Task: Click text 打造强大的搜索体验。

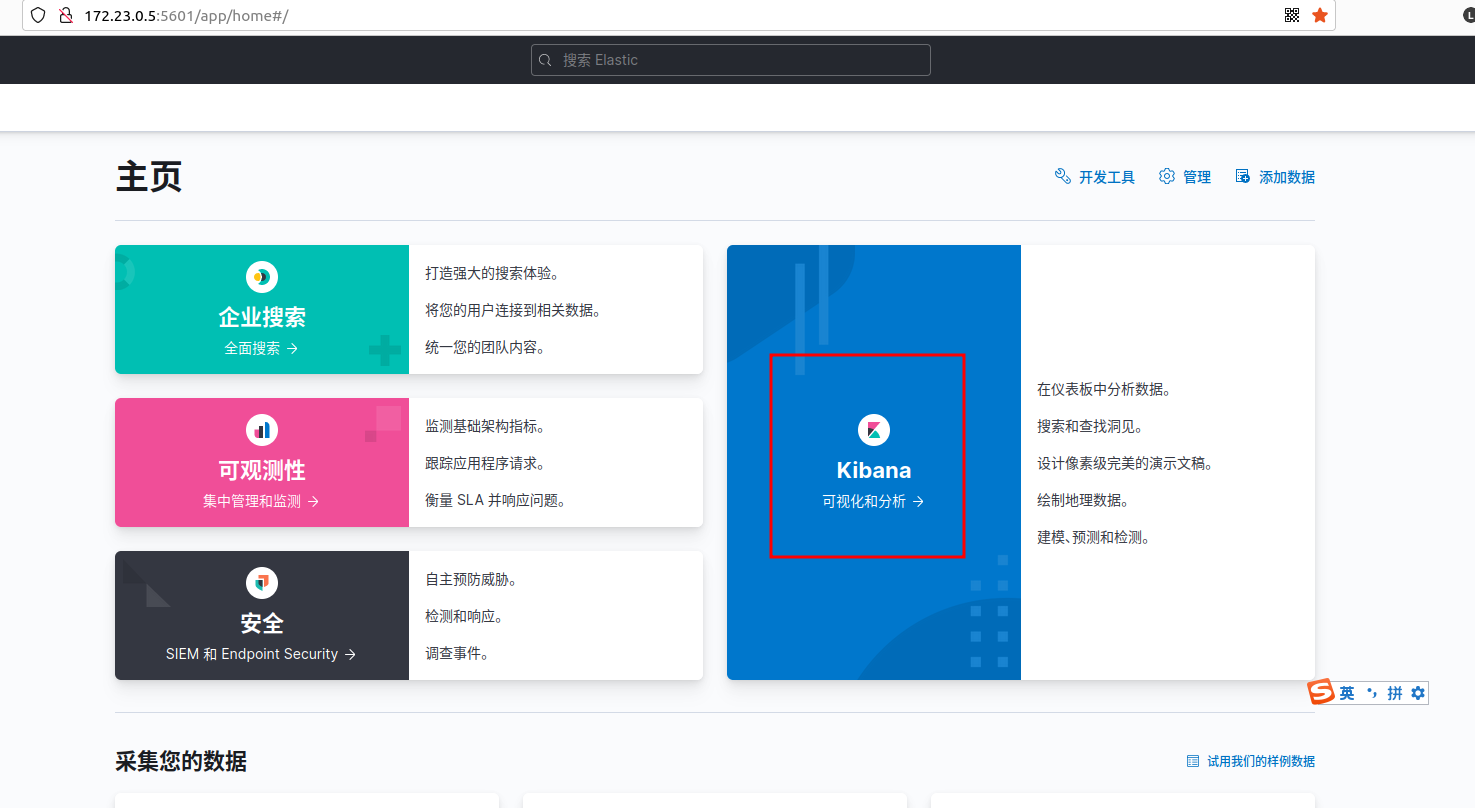Action: 491,273
